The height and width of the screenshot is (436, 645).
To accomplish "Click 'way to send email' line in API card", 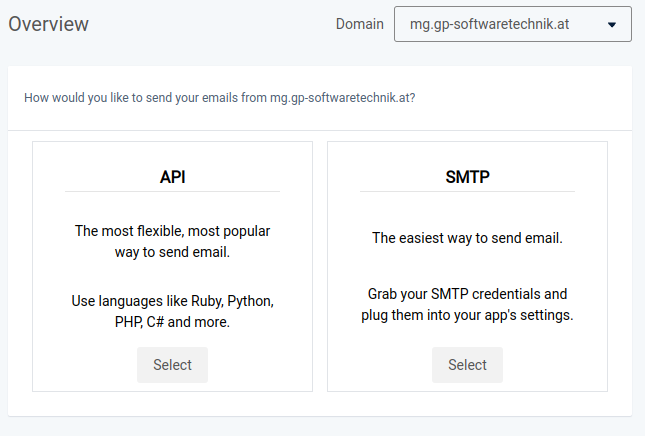I will 172,252.
